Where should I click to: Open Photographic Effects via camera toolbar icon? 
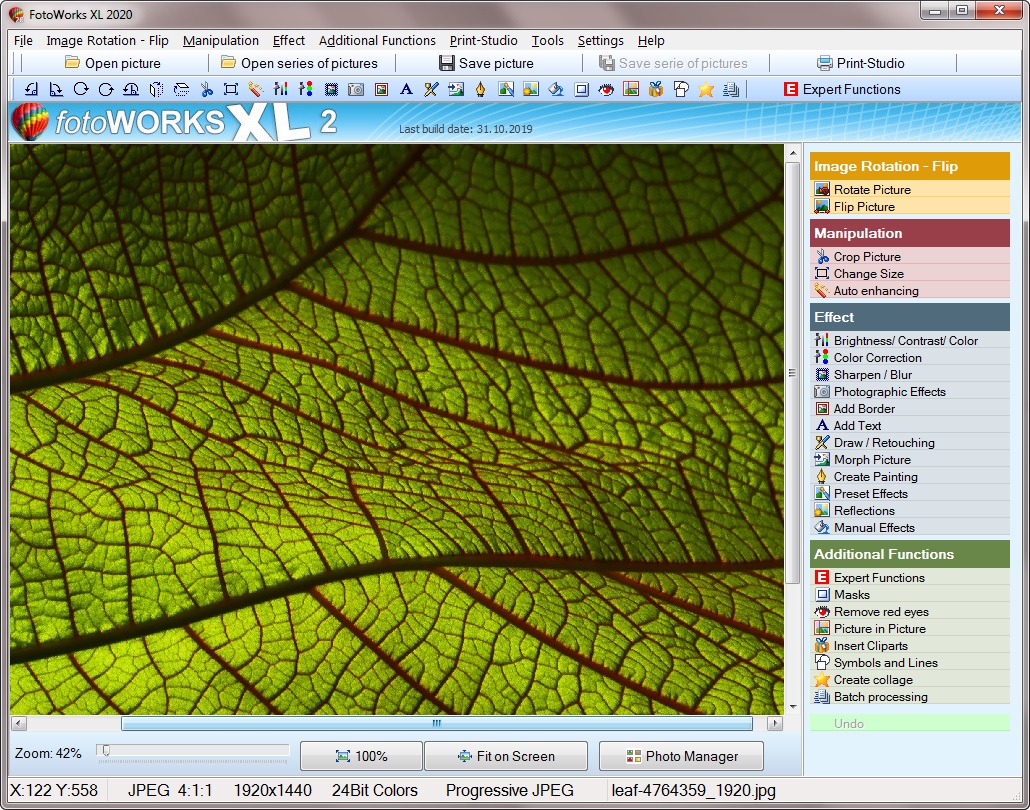pos(356,89)
